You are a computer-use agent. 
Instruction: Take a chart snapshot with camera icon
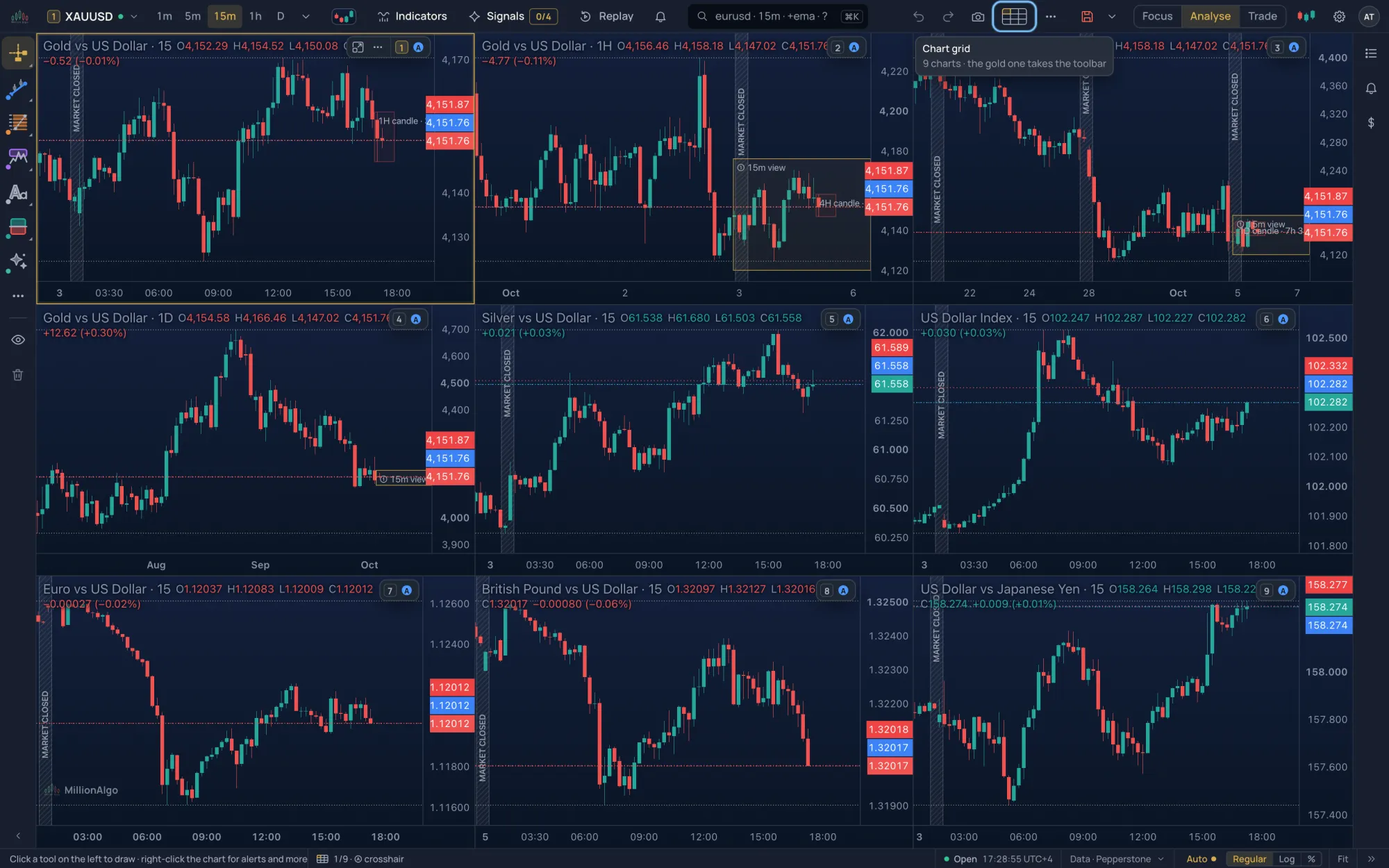click(978, 17)
